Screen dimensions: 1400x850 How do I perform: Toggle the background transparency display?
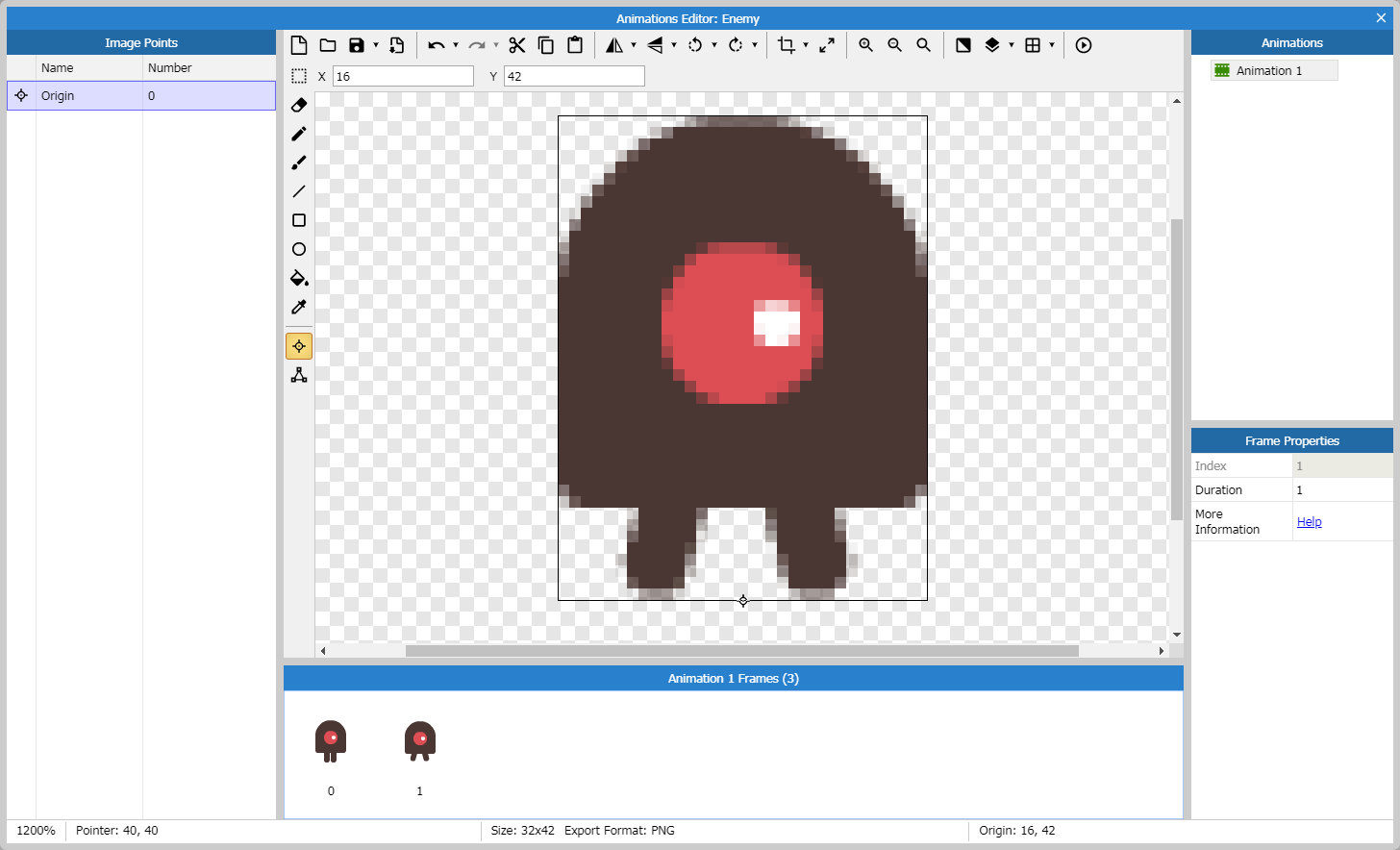[x=962, y=45]
